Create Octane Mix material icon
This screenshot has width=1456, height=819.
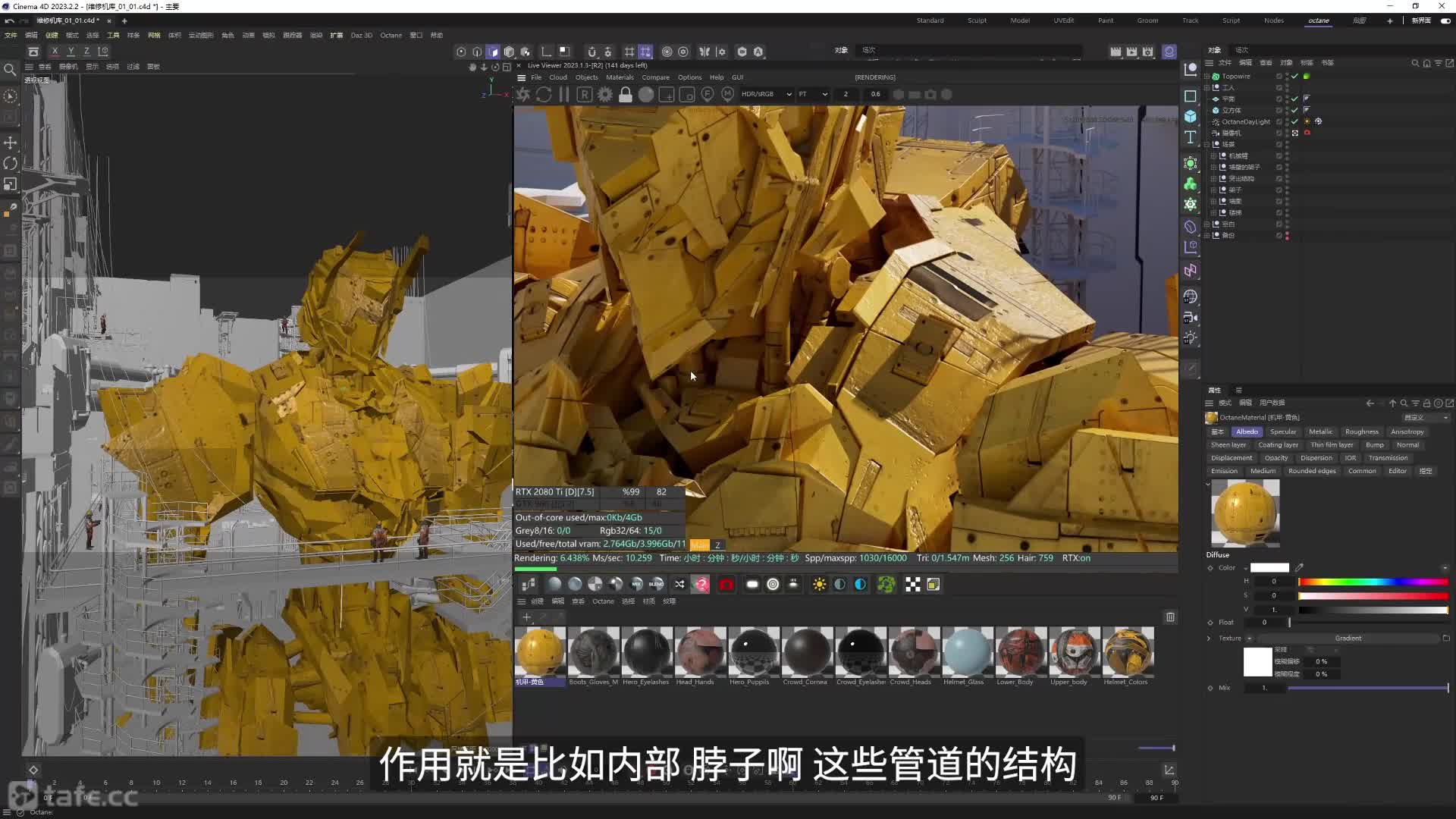(x=636, y=585)
